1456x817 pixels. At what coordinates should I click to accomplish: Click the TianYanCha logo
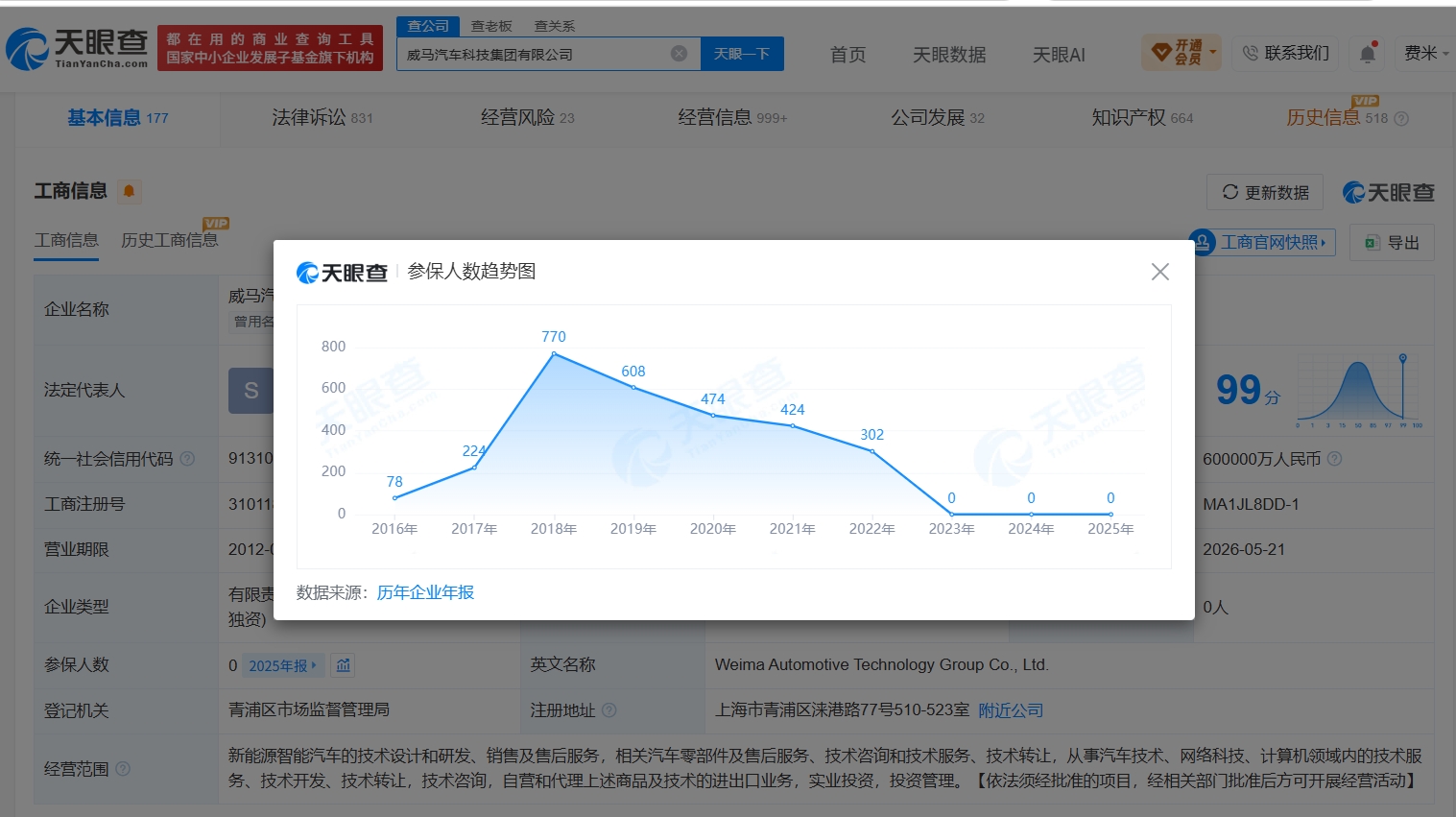pos(77,48)
